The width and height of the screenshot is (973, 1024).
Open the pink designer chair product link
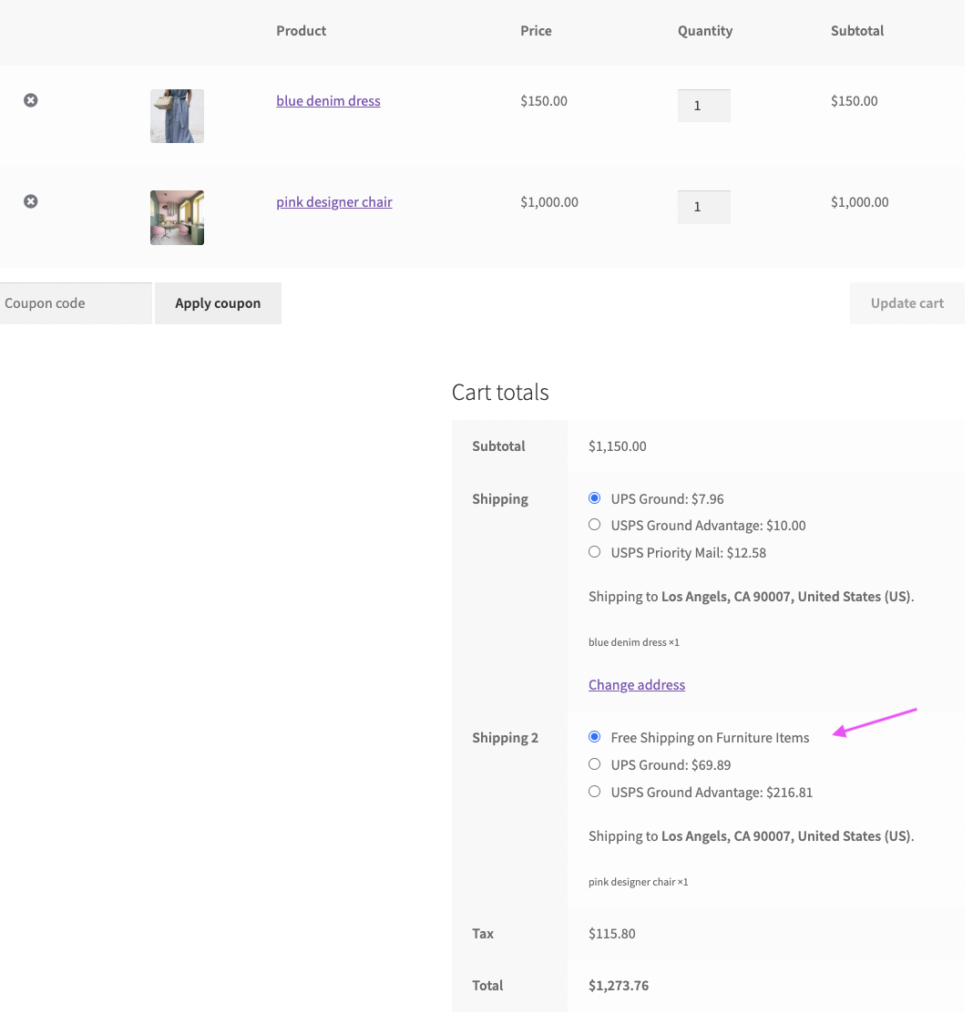click(x=334, y=202)
